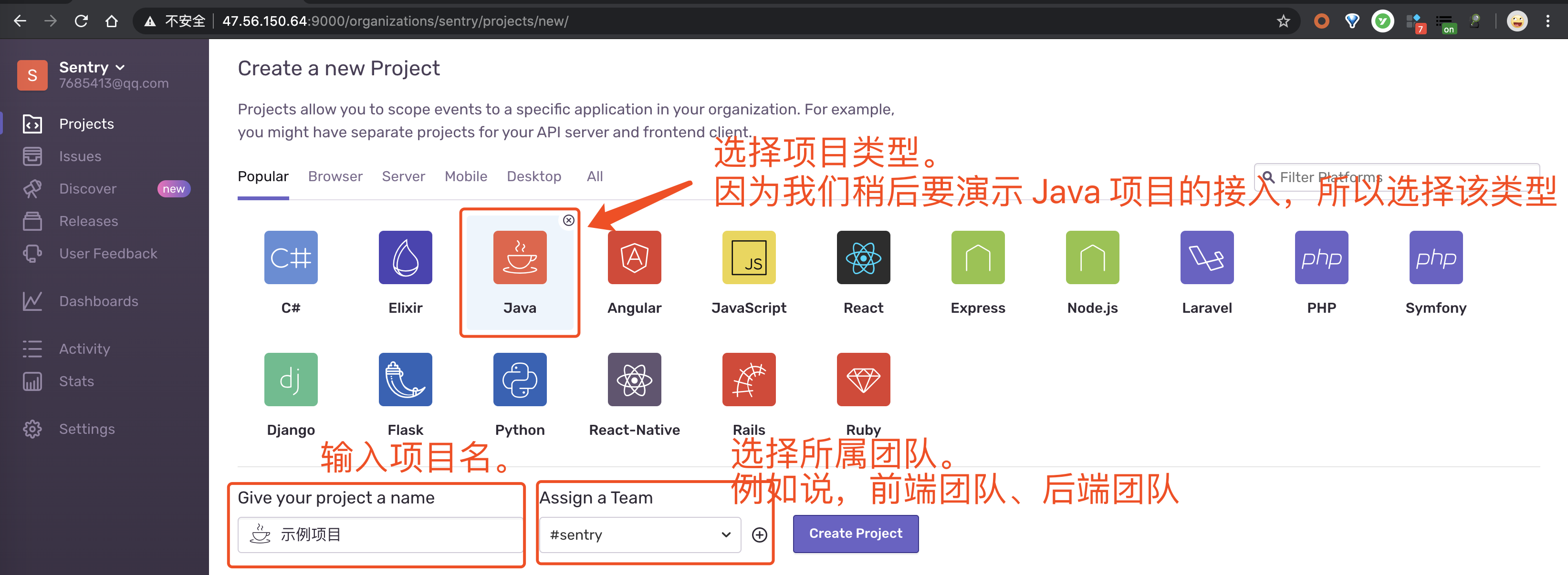Click the add team plus icon
Image resolution: width=1568 pixels, height=575 pixels.
coord(759,535)
